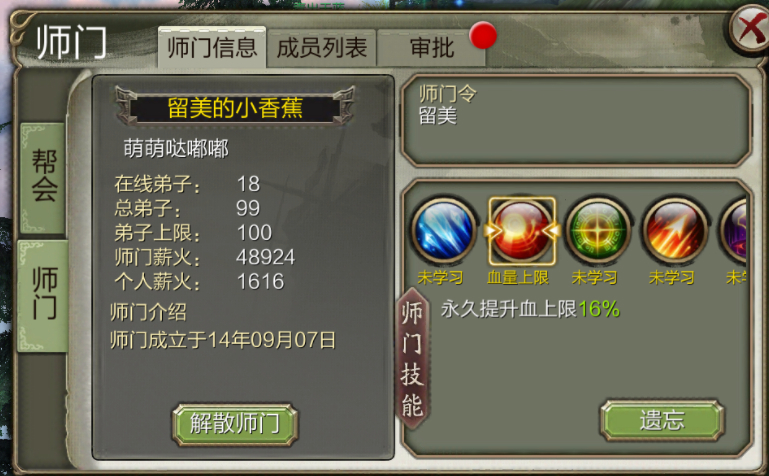The height and width of the screenshot is (476, 769).
Task: Click the 师门薪火 value 48924
Action: pos(265,257)
